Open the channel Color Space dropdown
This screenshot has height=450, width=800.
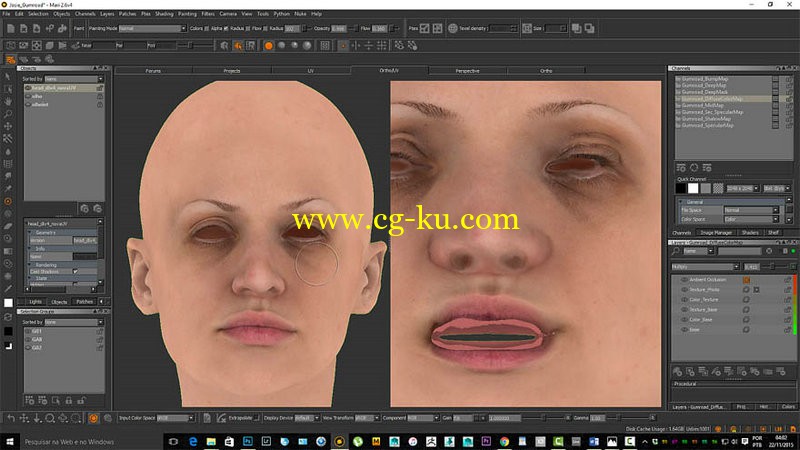[751, 219]
